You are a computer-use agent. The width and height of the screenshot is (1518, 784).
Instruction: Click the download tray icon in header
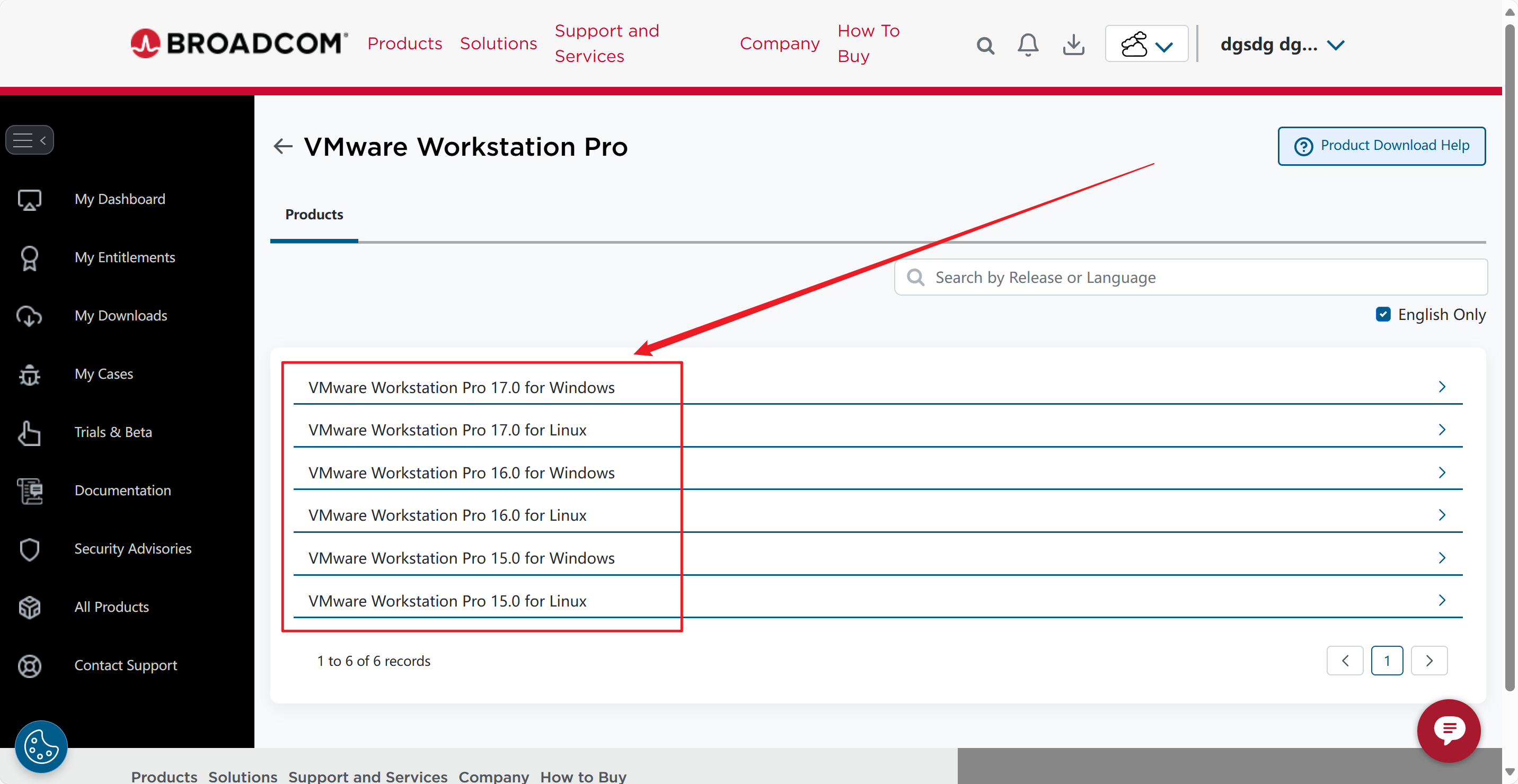(x=1073, y=45)
